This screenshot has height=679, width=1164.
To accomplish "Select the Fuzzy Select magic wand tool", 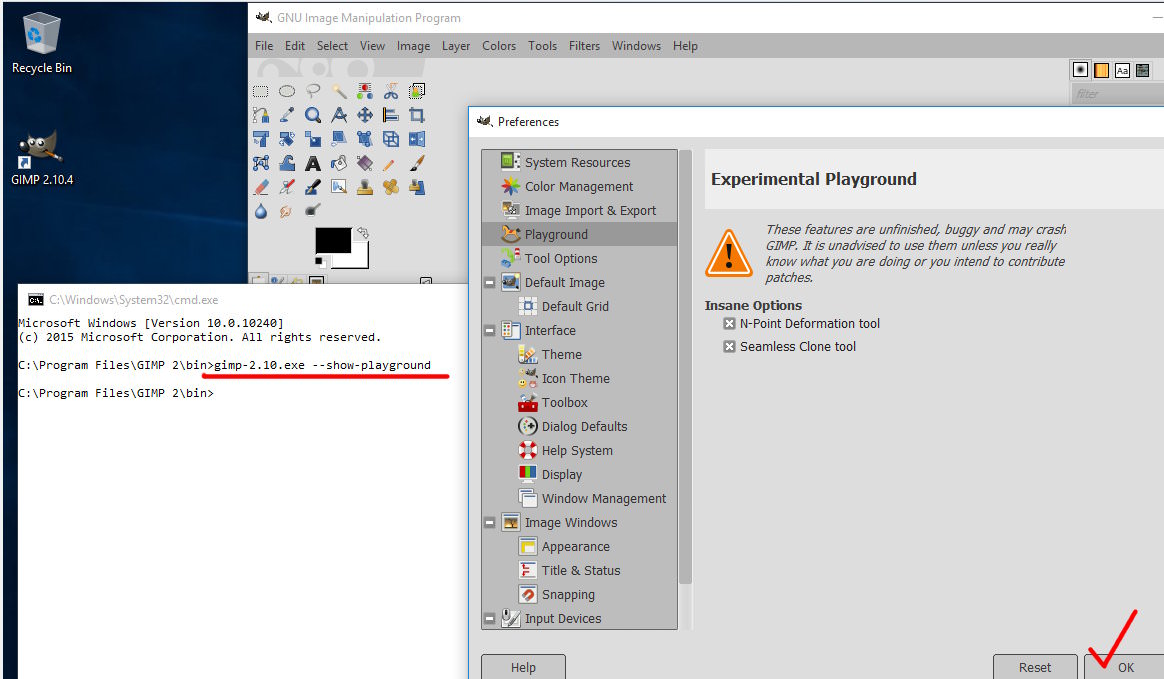I will click(x=339, y=91).
